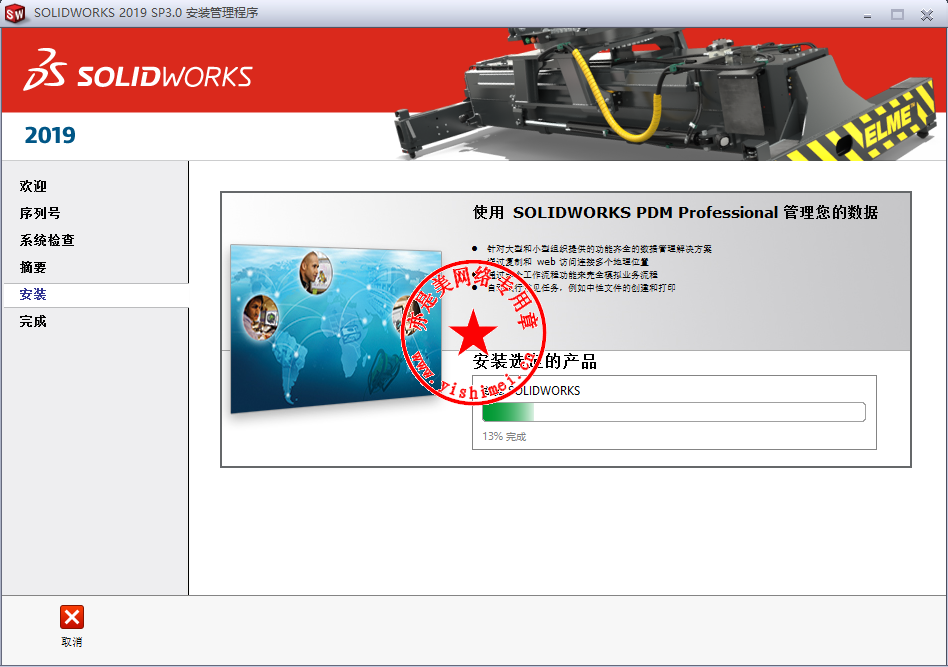Maximize the installation manager window
This screenshot has height=667, width=948.
[x=897, y=15]
